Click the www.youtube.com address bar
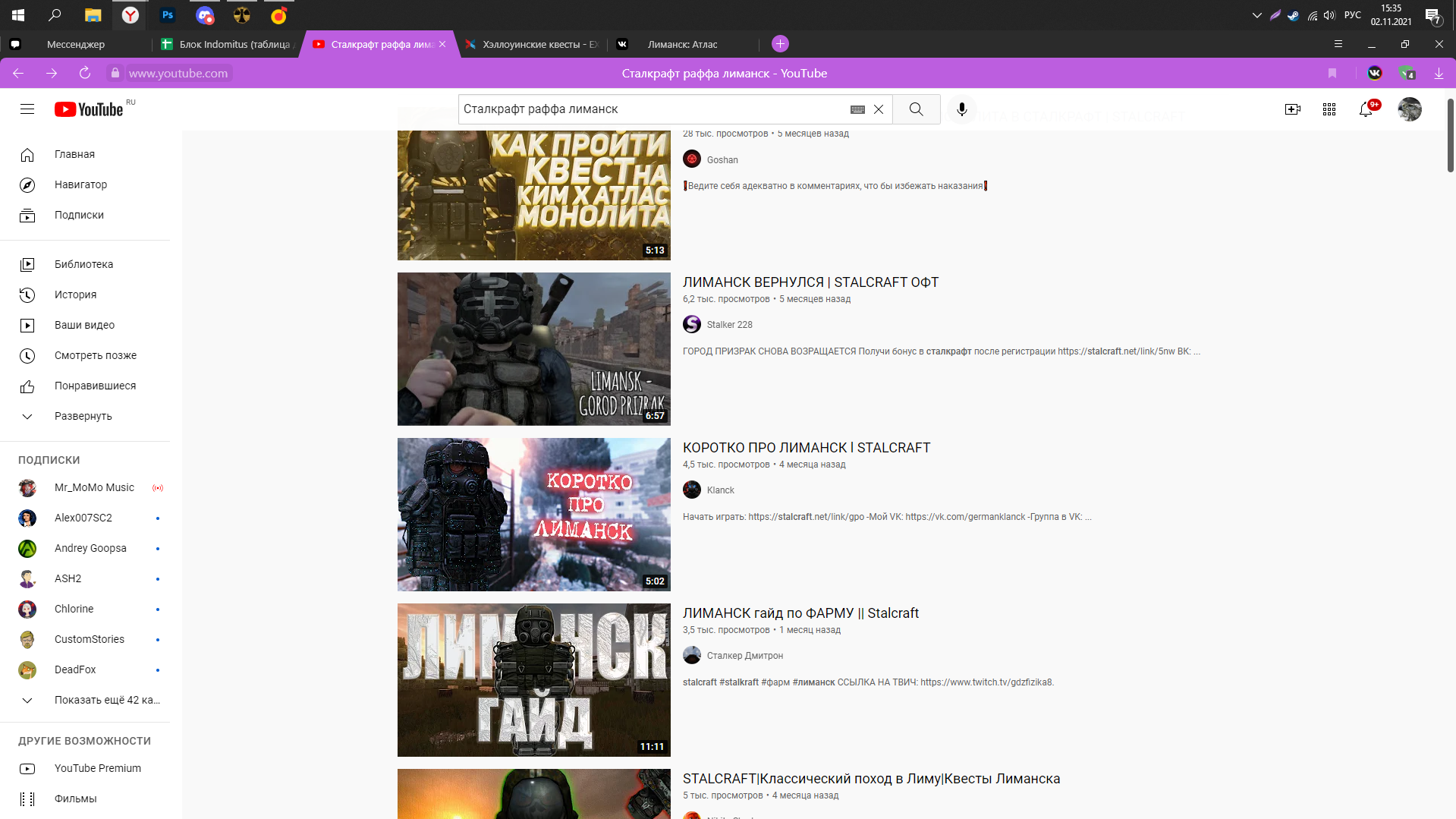1456x819 pixels. (x=178, y=74)
